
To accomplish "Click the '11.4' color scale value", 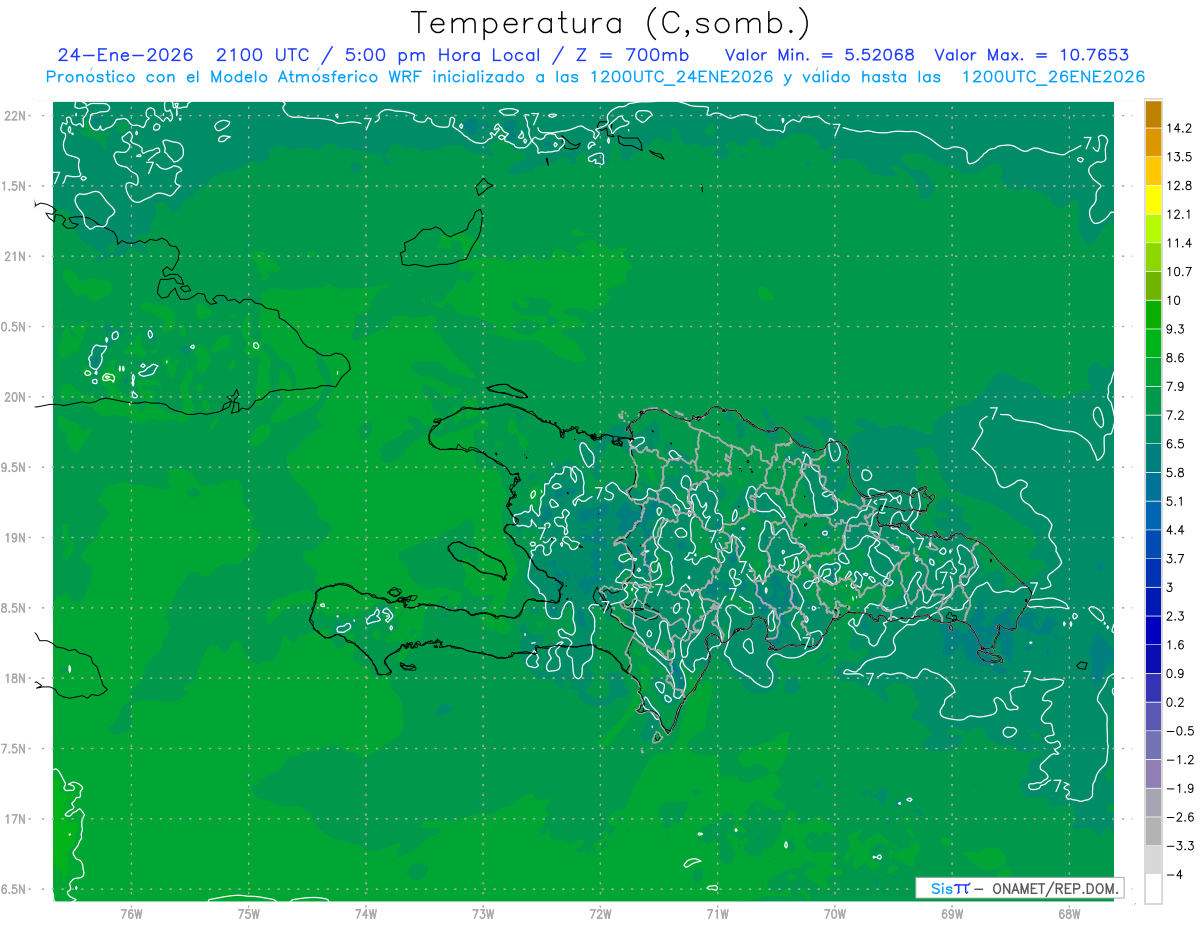I will pyautogui.click(x=1180, y=243).
